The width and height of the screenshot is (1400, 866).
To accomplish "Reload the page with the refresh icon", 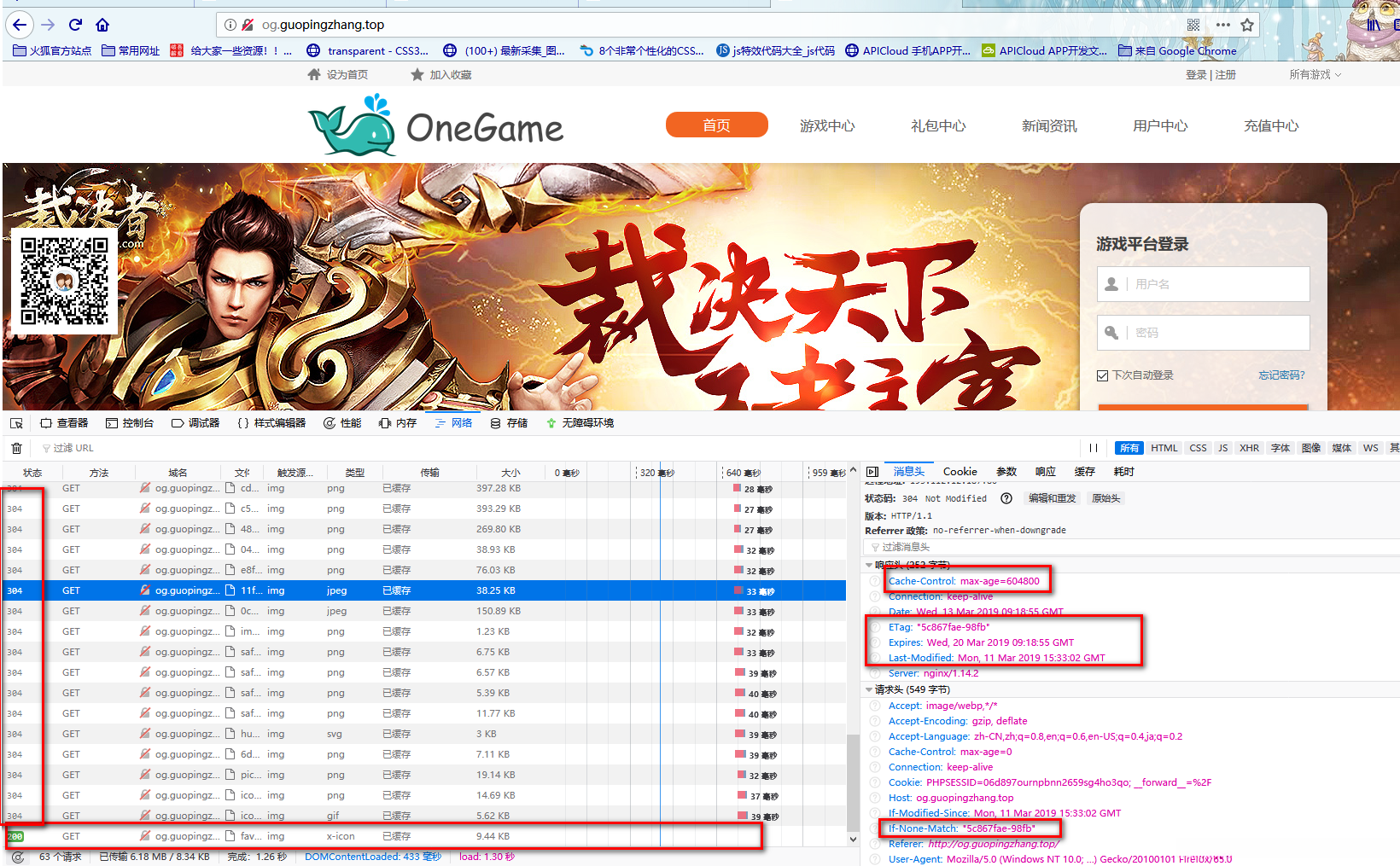I will (75, 25).
